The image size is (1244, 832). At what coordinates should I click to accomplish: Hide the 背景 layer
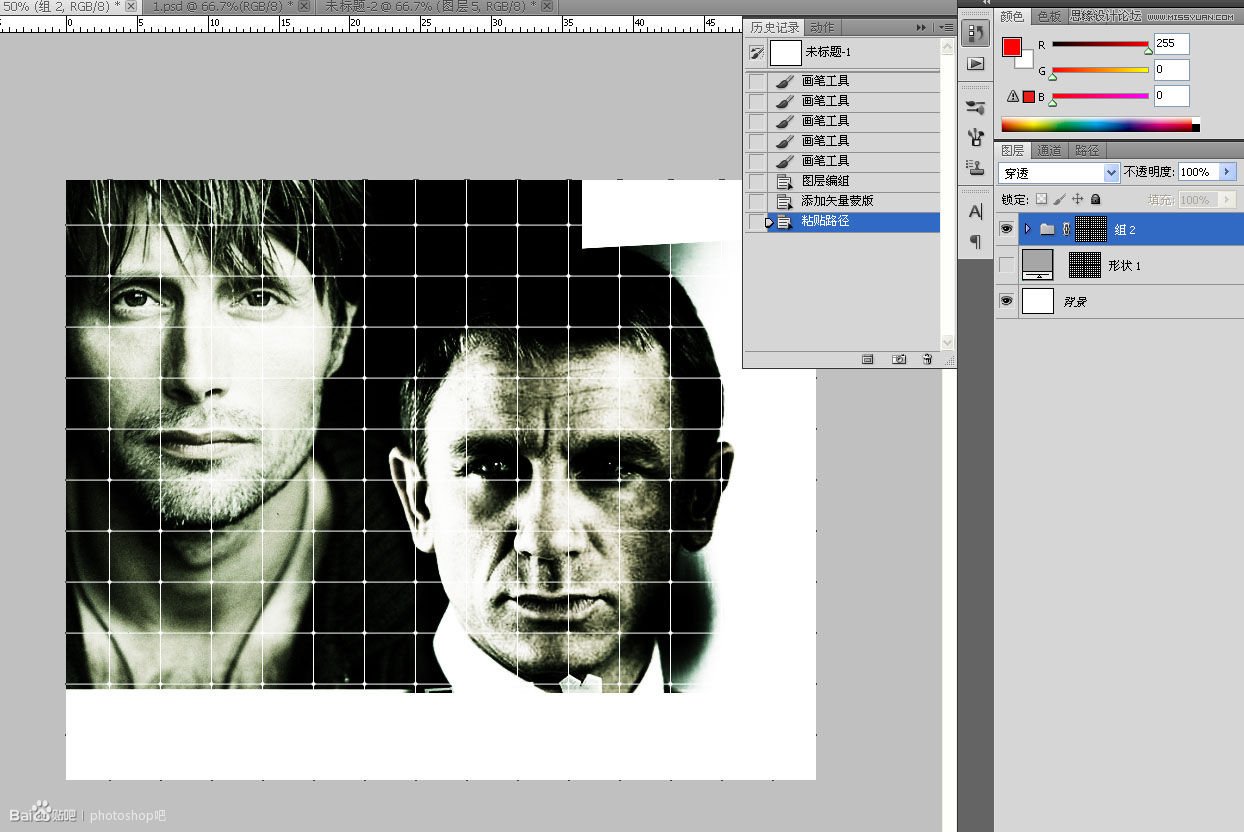pos(1007,301)
